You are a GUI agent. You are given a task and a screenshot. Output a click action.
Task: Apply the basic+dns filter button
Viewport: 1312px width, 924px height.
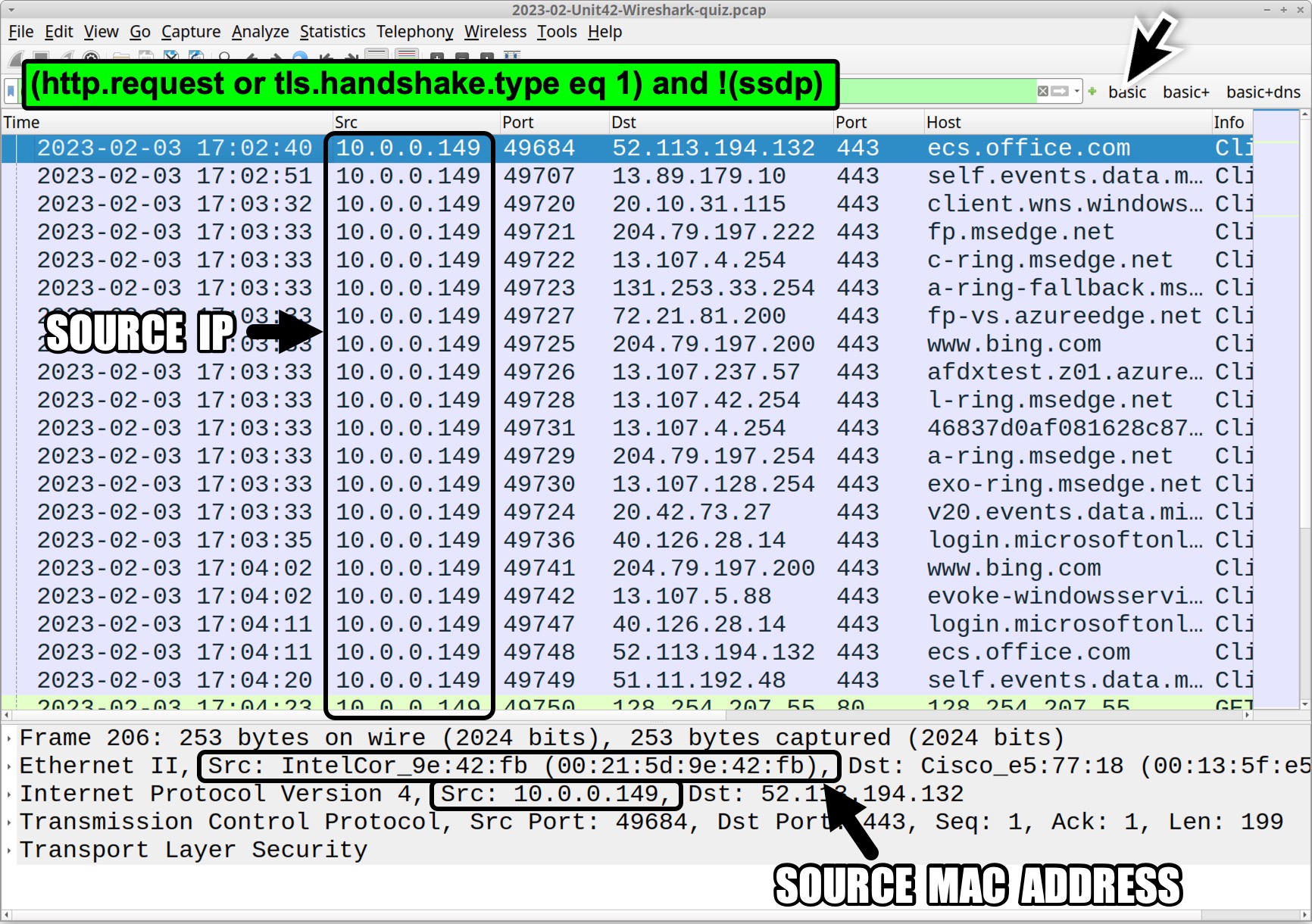point(1263,92)
